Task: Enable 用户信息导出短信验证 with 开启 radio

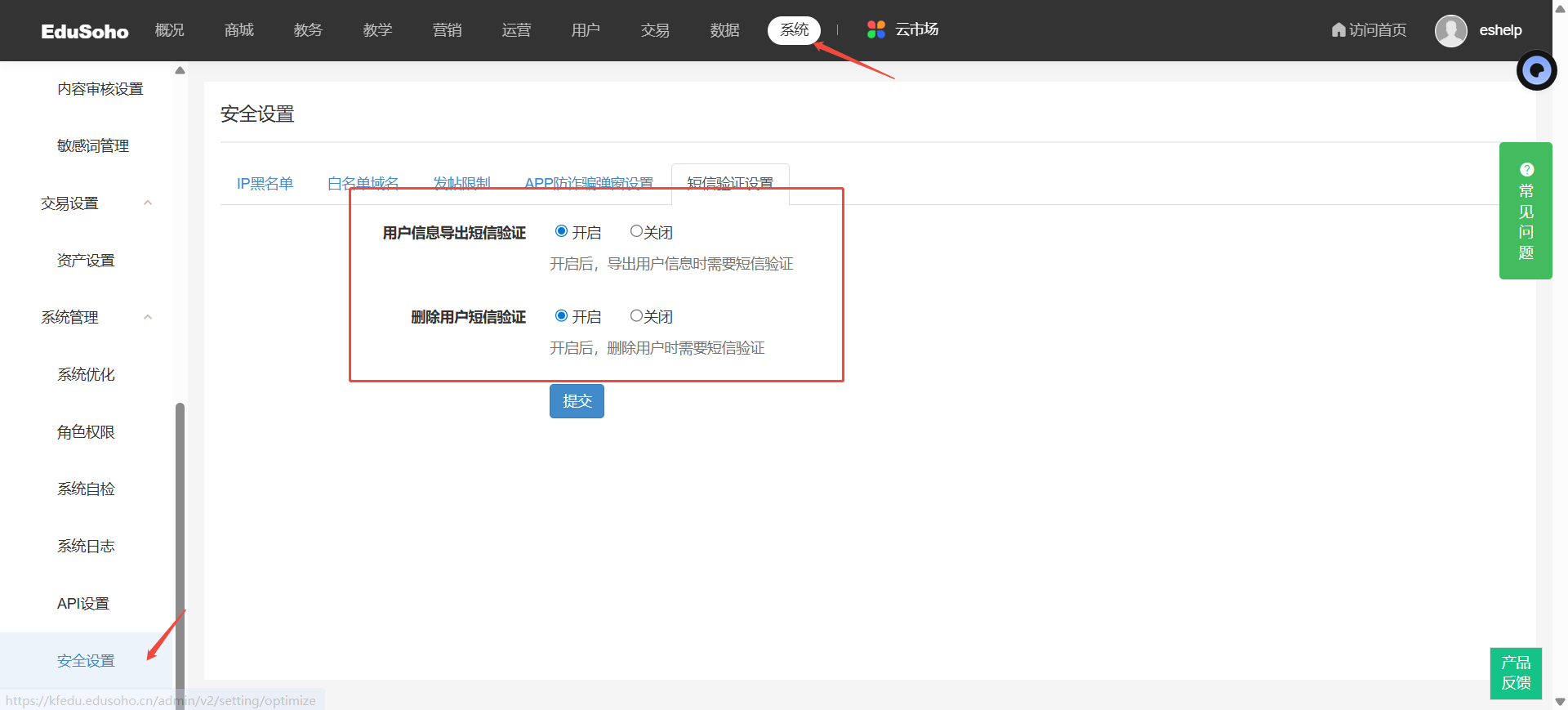Action: (561, 231)
